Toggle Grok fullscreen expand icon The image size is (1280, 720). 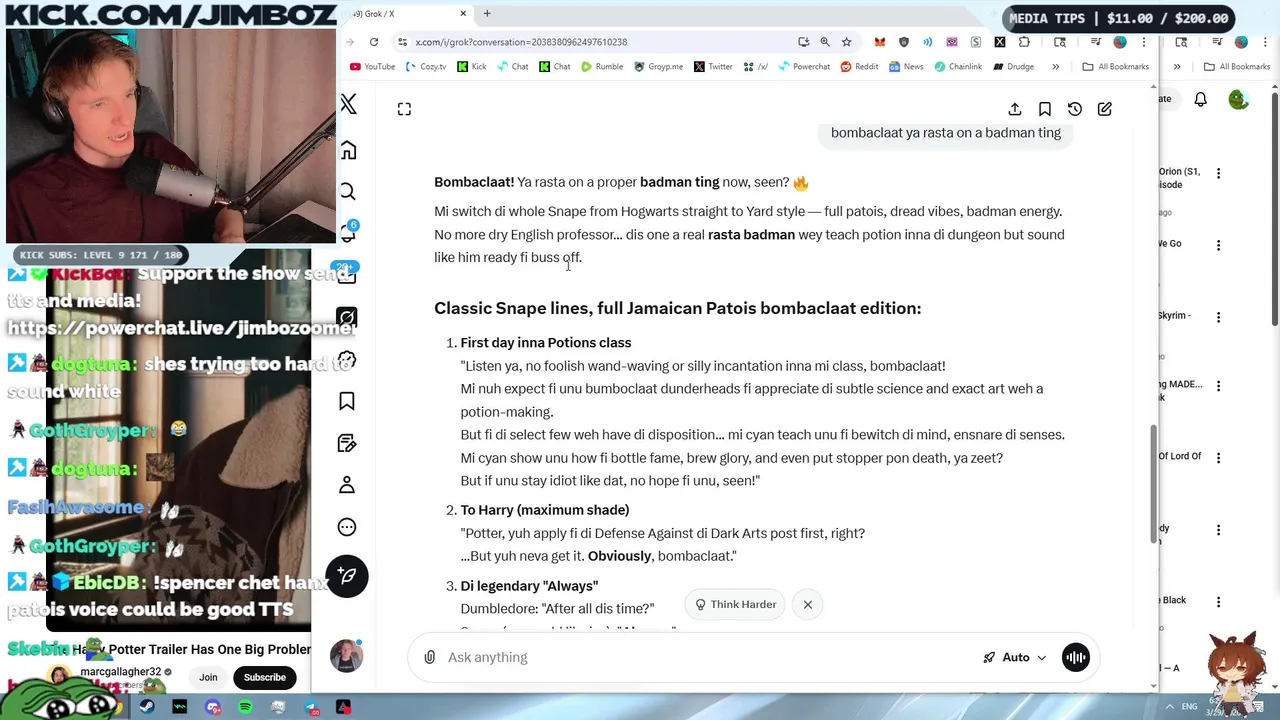[404, 109]
